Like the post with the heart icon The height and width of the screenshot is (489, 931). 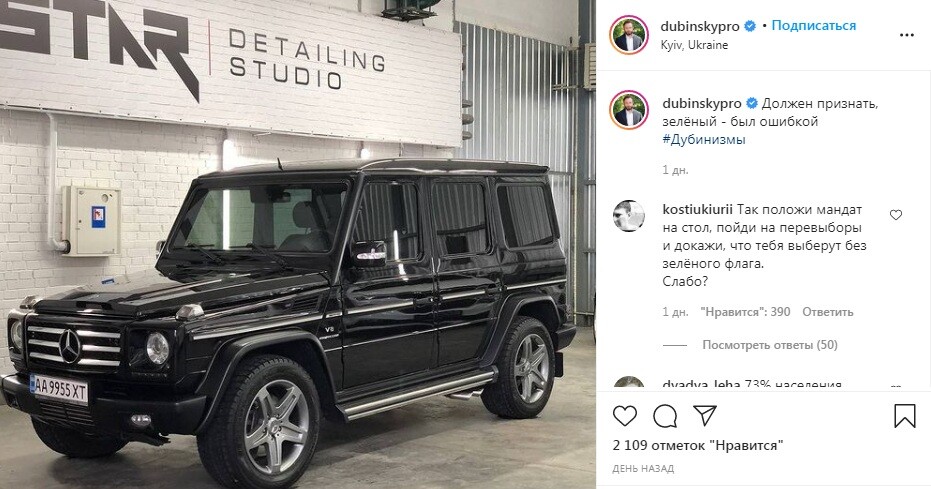coord(625,415)
